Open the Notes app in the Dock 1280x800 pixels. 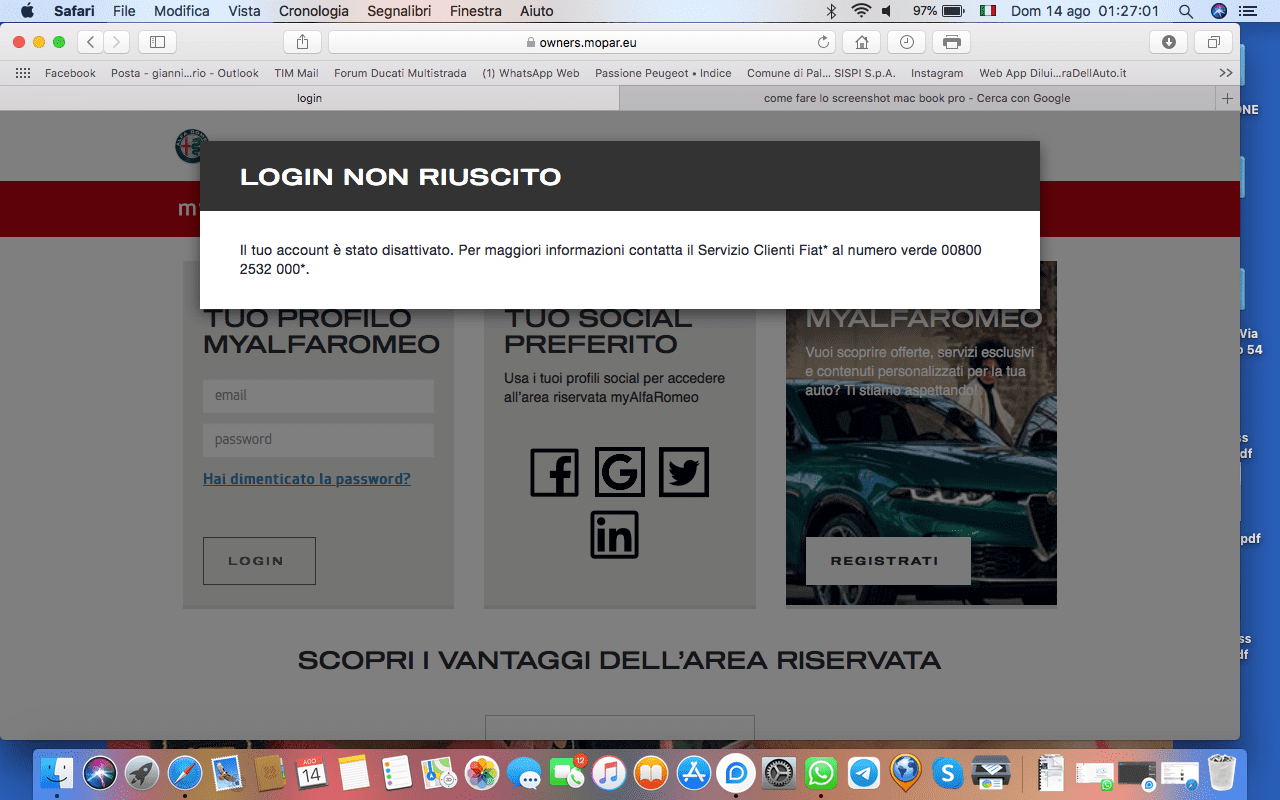coord(354,773)
